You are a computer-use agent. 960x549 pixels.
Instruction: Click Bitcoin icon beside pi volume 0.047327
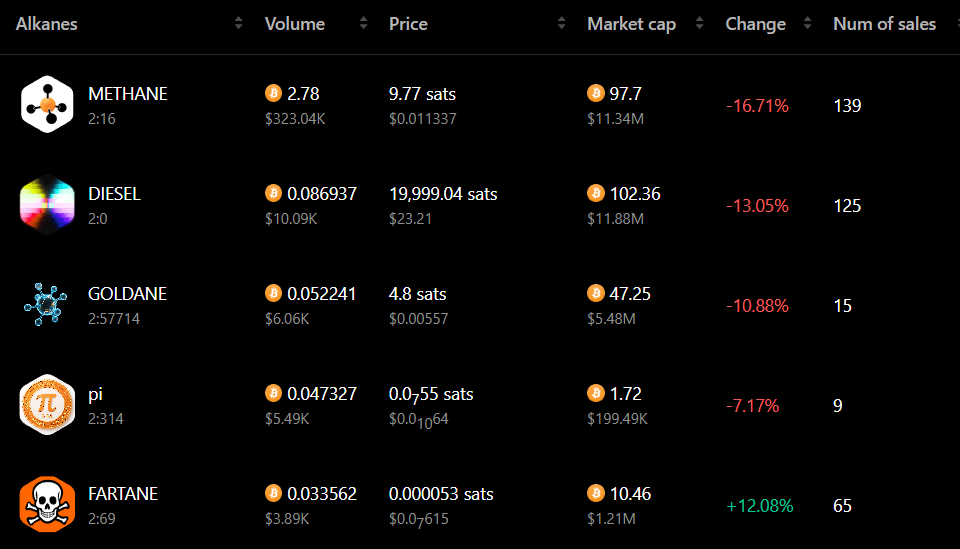coord(273,393)
